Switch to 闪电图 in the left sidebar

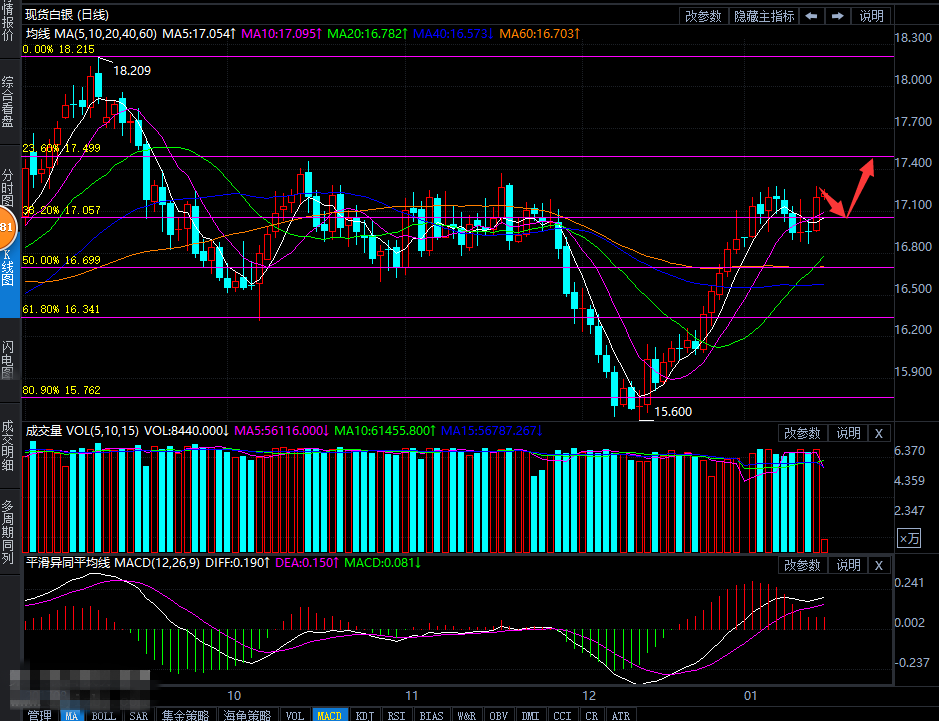click(x=8, y=361)
